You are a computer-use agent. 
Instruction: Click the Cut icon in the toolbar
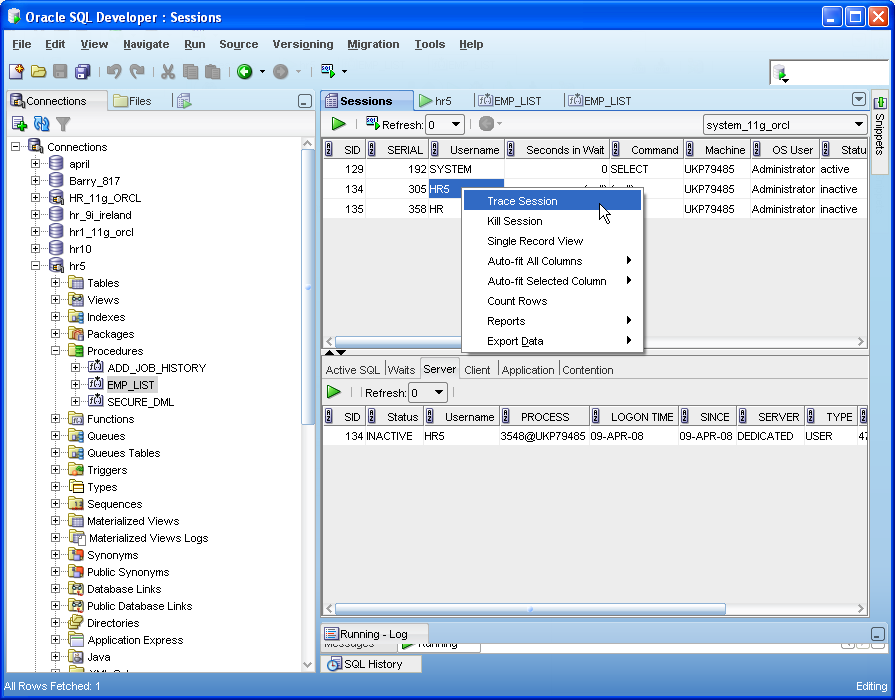[x=166, y=71]
